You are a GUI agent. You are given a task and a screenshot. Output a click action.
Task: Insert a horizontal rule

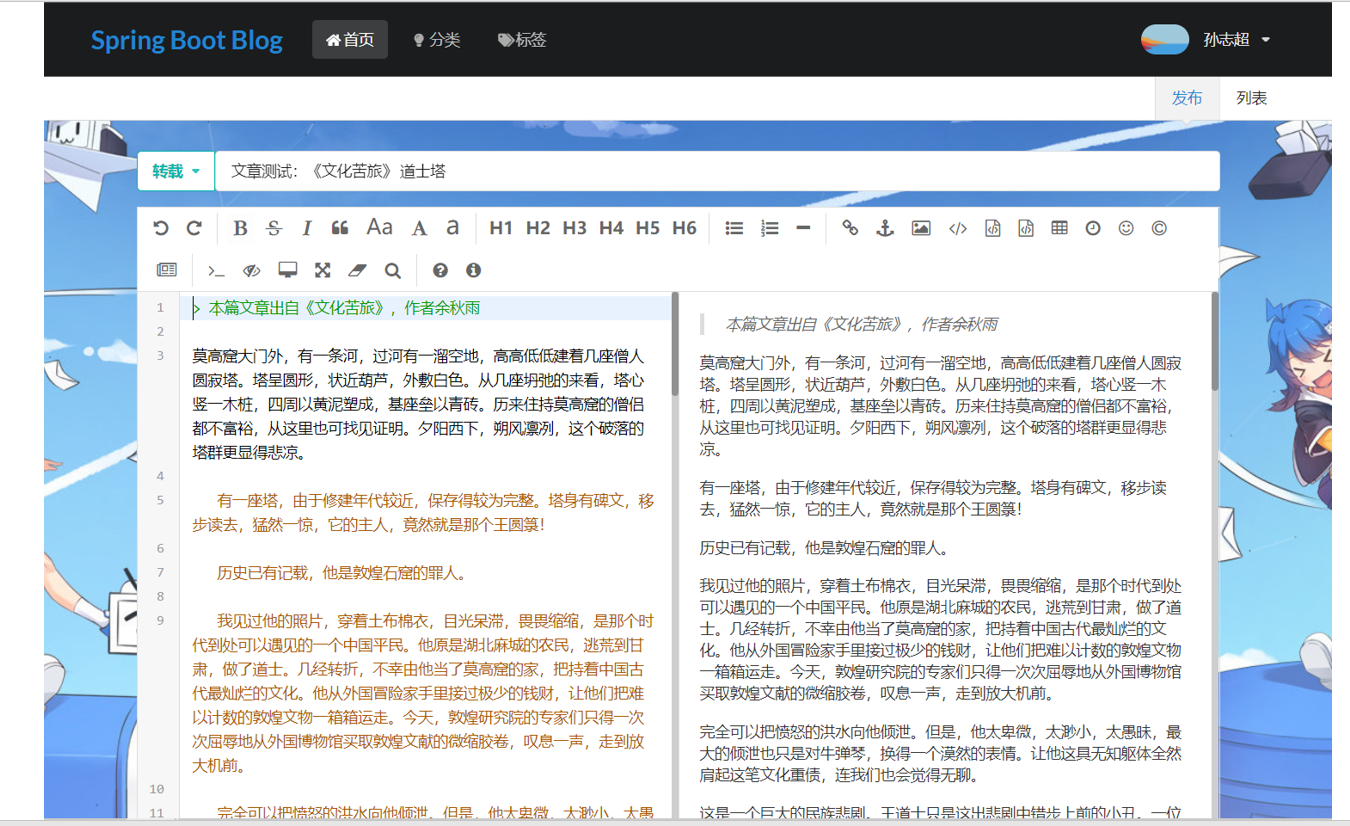click(x=803, y=228)
